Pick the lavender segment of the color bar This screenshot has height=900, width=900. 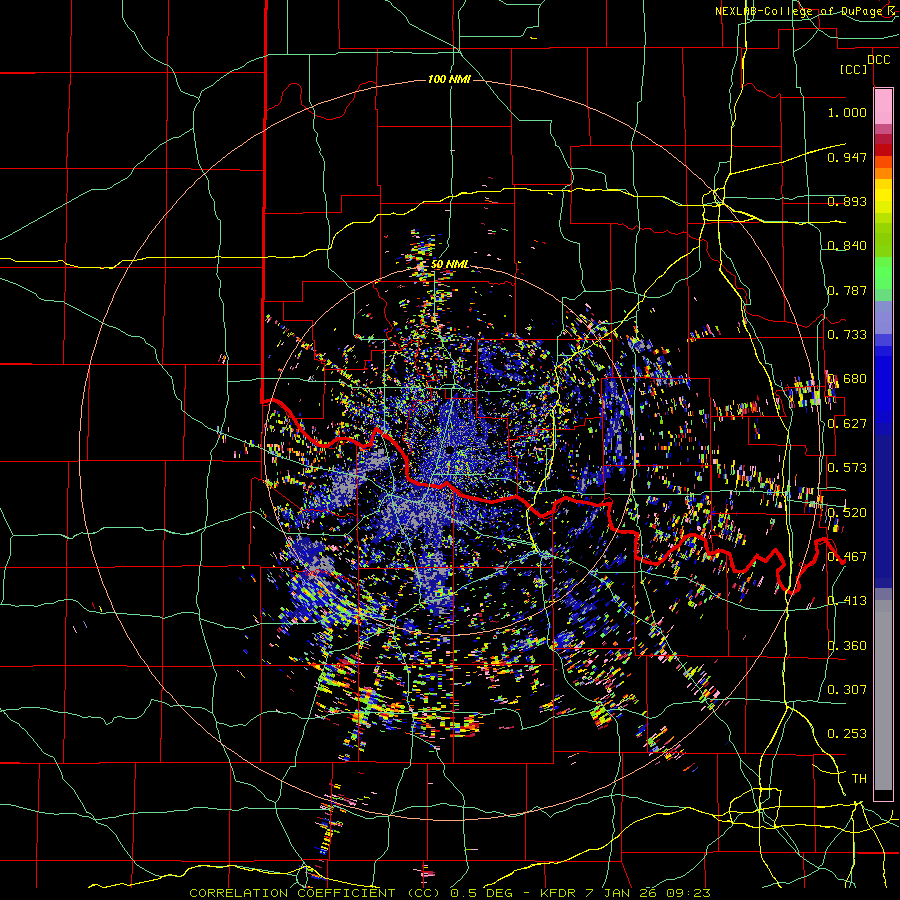click(883, 317)
